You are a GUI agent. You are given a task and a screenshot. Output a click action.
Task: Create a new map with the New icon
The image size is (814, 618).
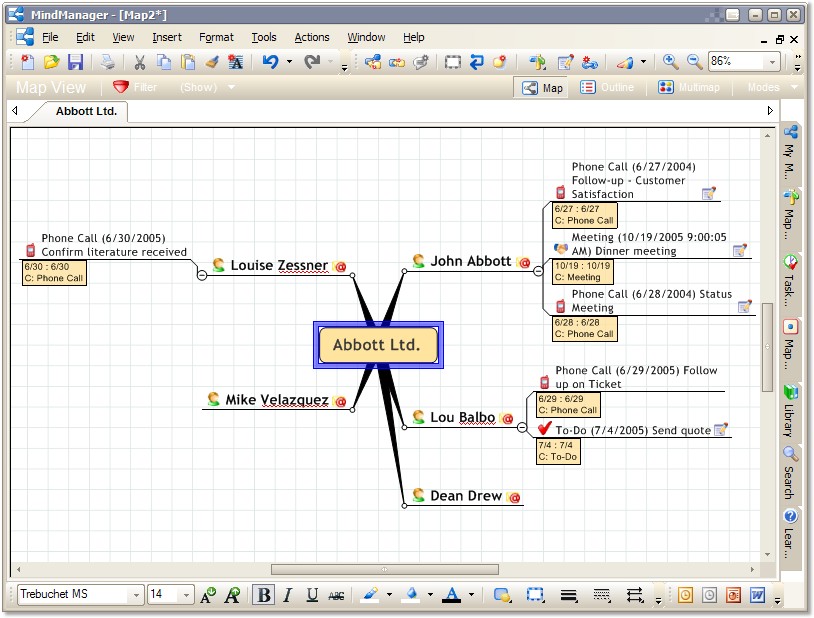click(28, 62)
